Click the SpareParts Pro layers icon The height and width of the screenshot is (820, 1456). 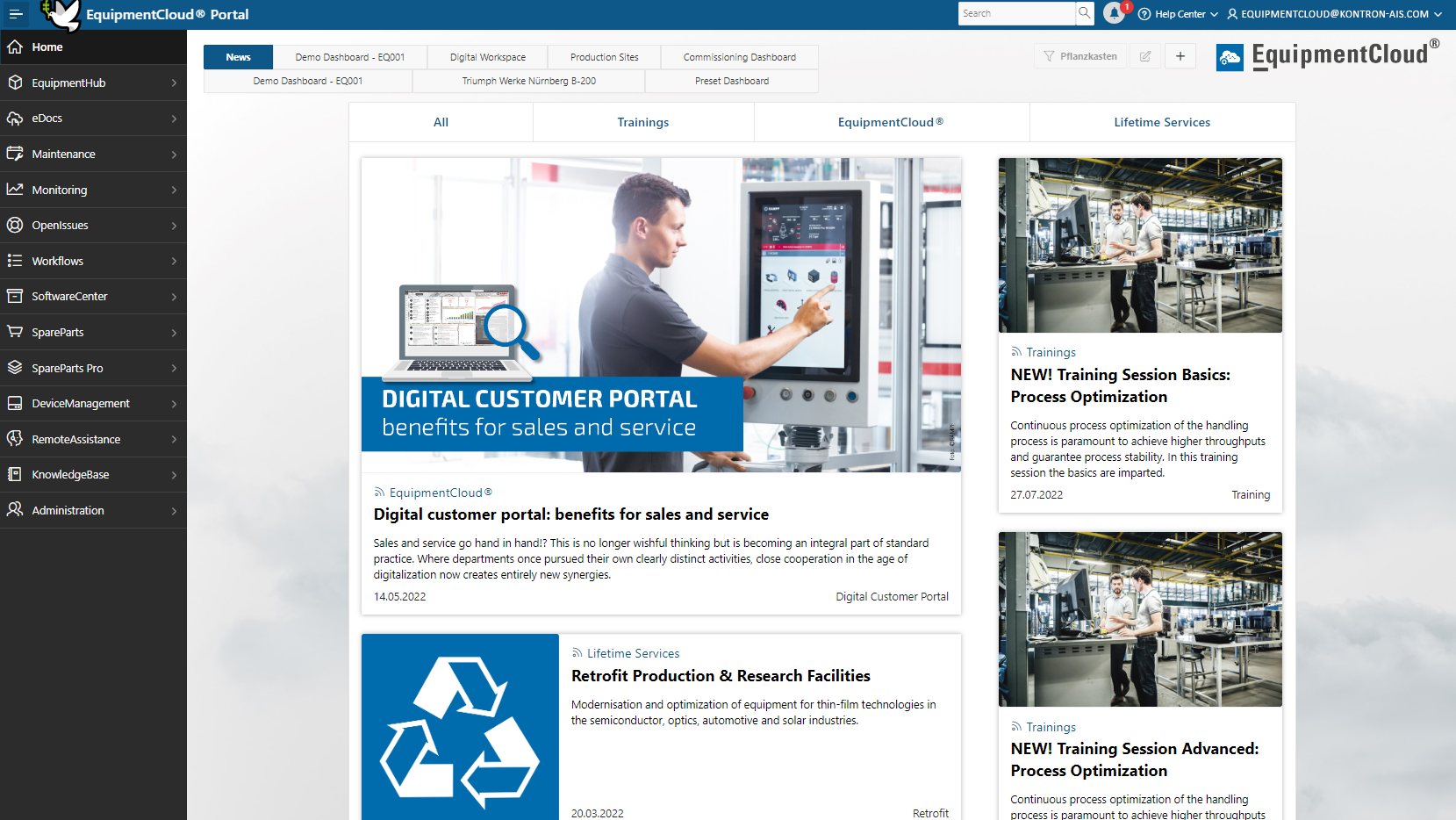15,368
